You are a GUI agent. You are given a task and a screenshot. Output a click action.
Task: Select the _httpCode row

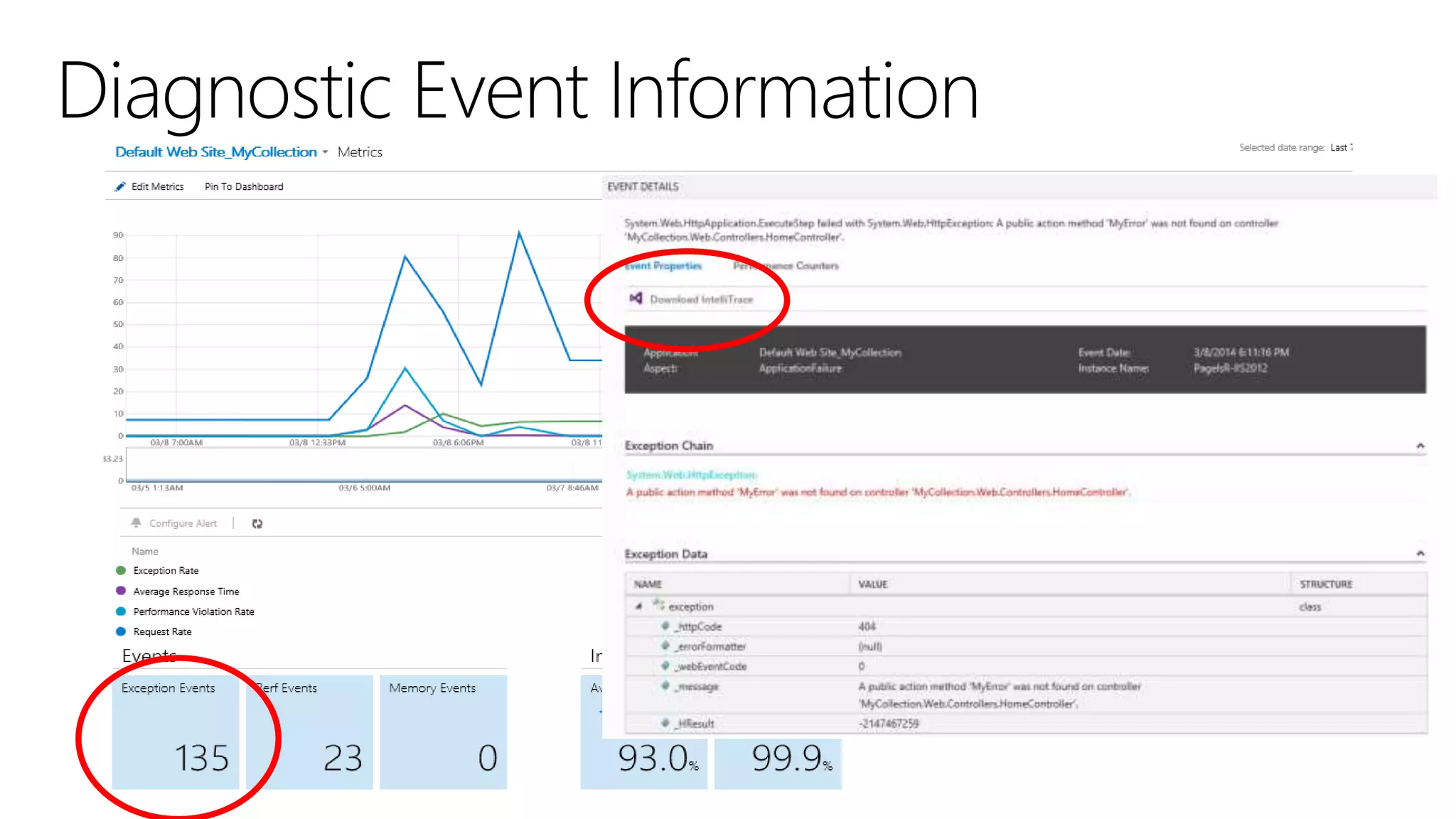click(1025, 626)
